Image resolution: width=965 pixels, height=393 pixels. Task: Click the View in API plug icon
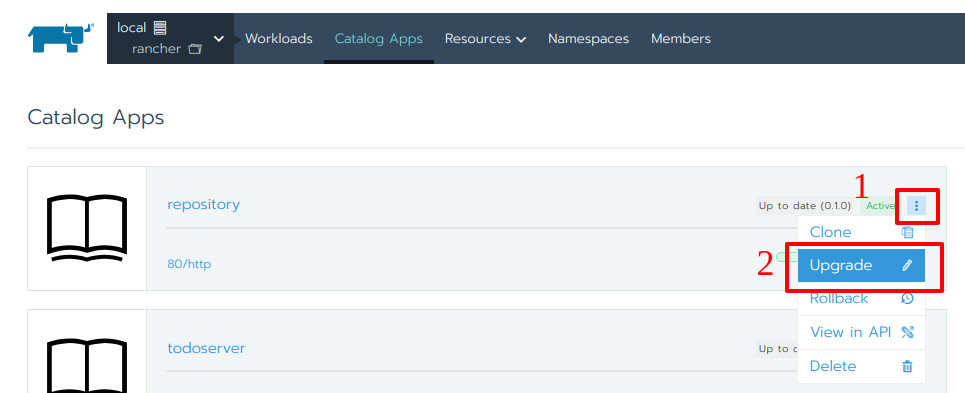(907, 332)
